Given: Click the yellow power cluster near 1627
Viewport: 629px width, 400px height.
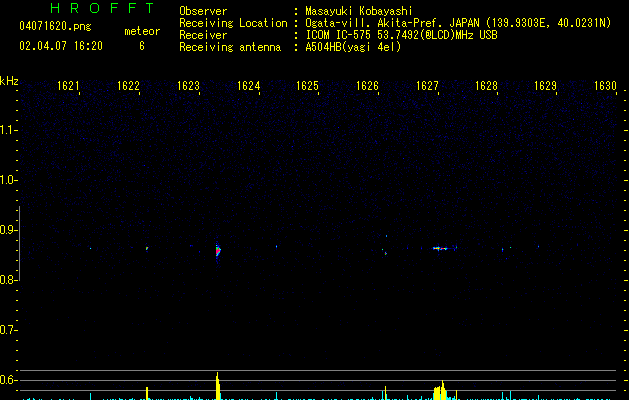Looking at the screenshot, I should [x=440, y=390].
